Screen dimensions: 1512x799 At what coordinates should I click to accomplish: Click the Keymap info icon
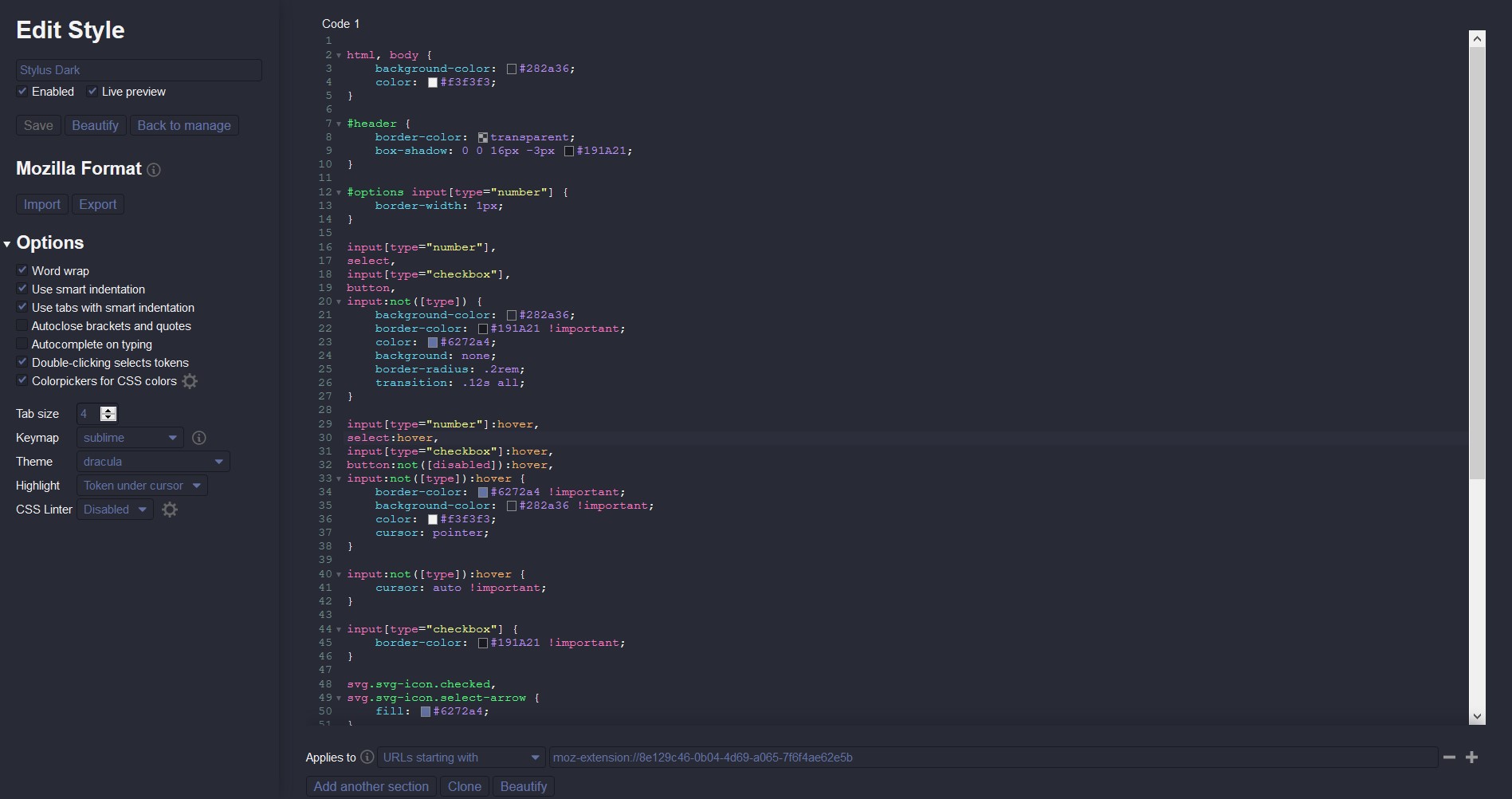click(199, 438)
